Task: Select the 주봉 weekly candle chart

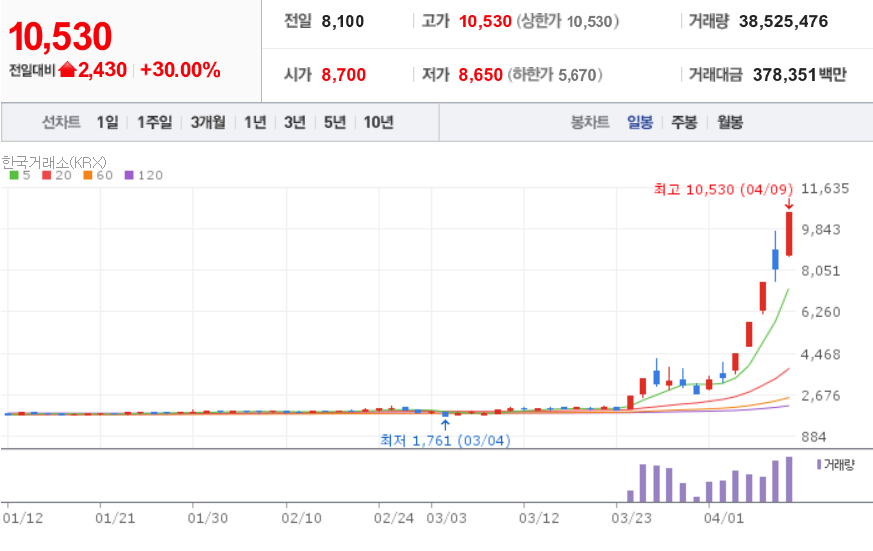Action: [684, 122]
